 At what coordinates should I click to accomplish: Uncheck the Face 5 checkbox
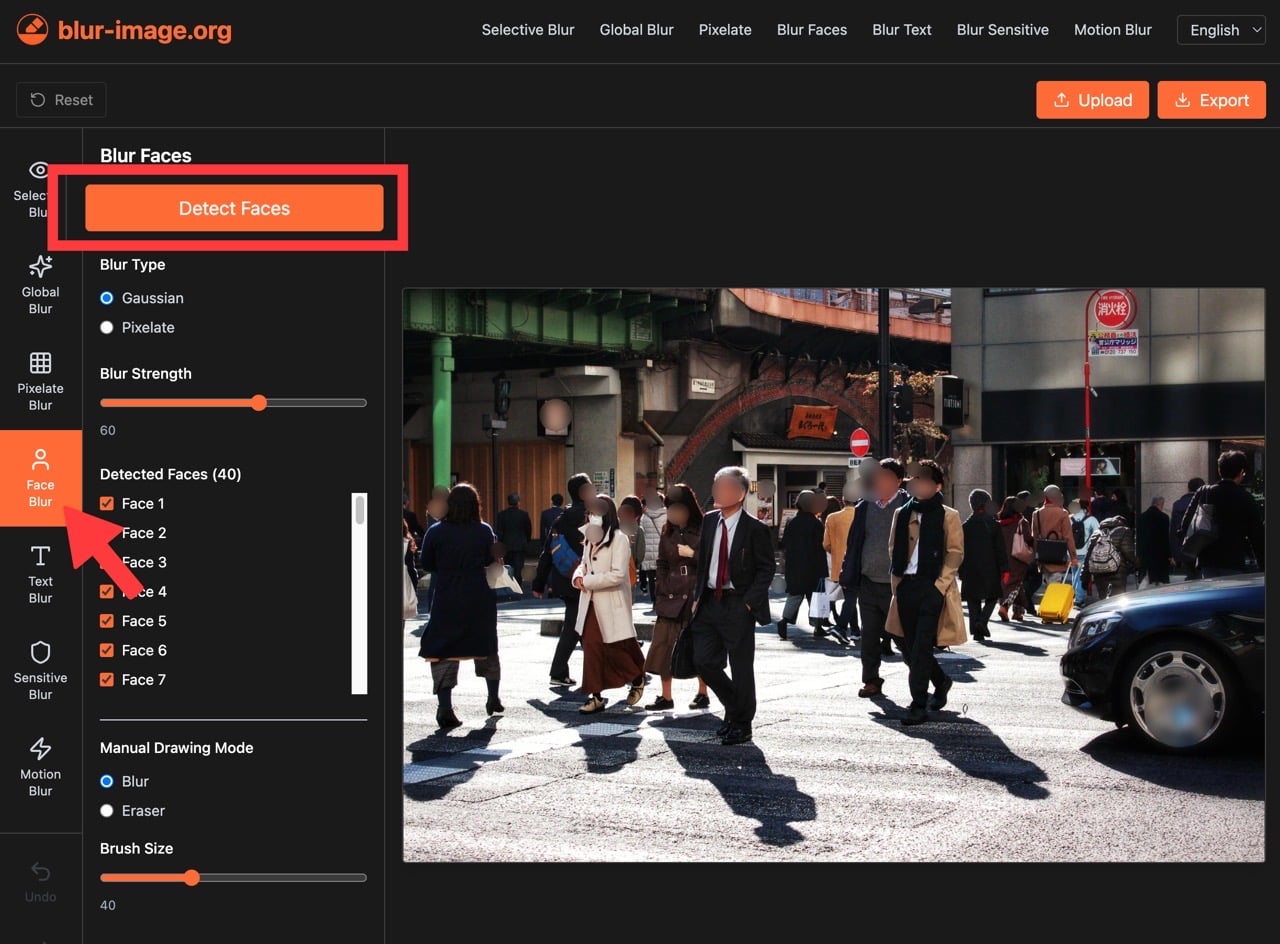[107, 621]
